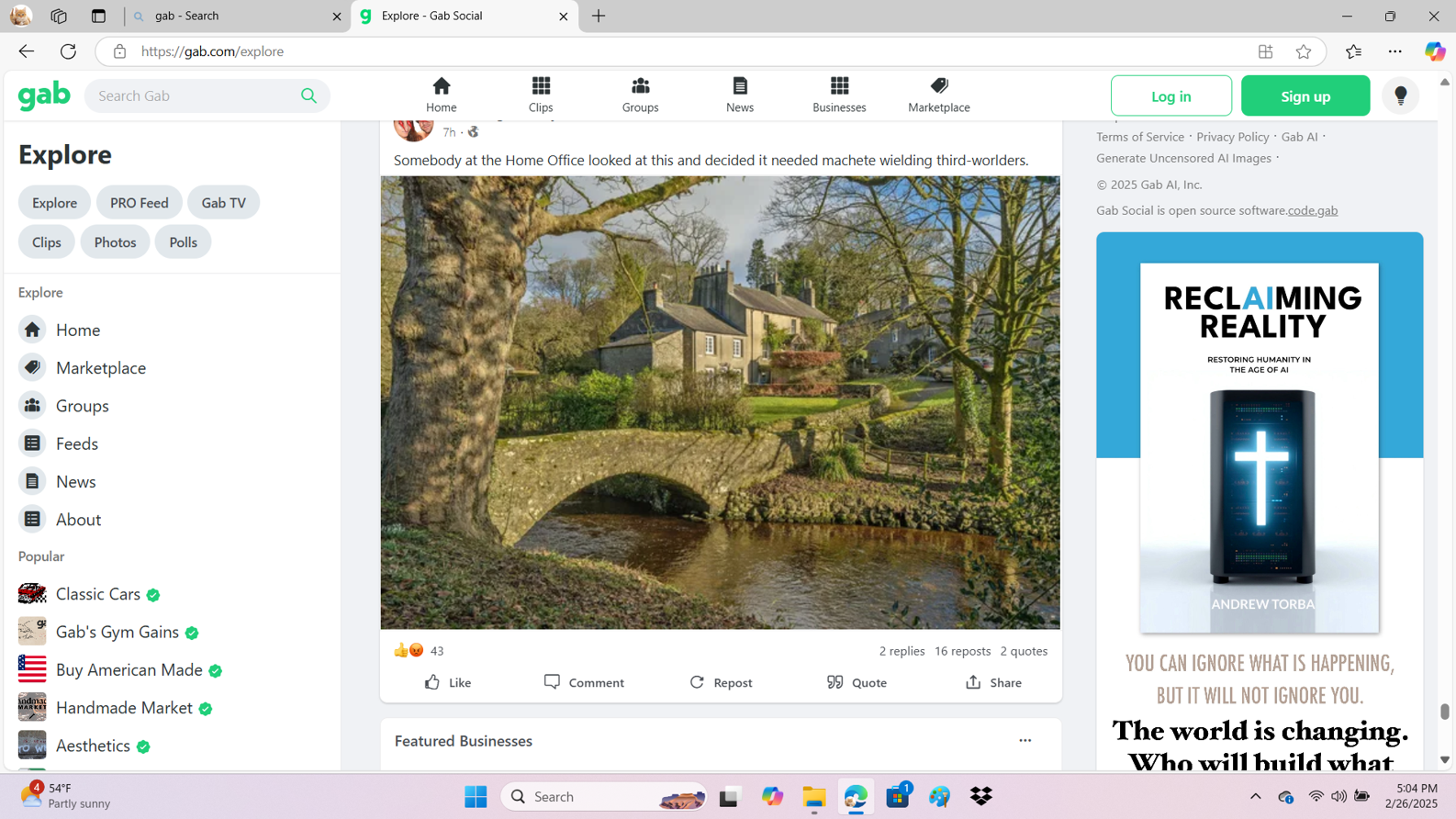This screenshot has height=819, width=1456.
Task: Share the post
Action: click(993, 682)
